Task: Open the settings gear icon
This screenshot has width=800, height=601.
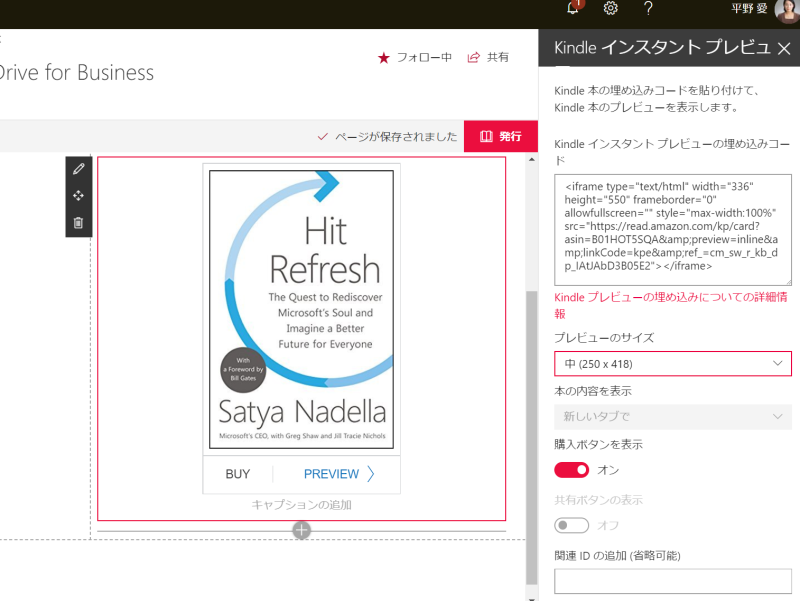Action: pyautogui.click(x=611, y=8)
